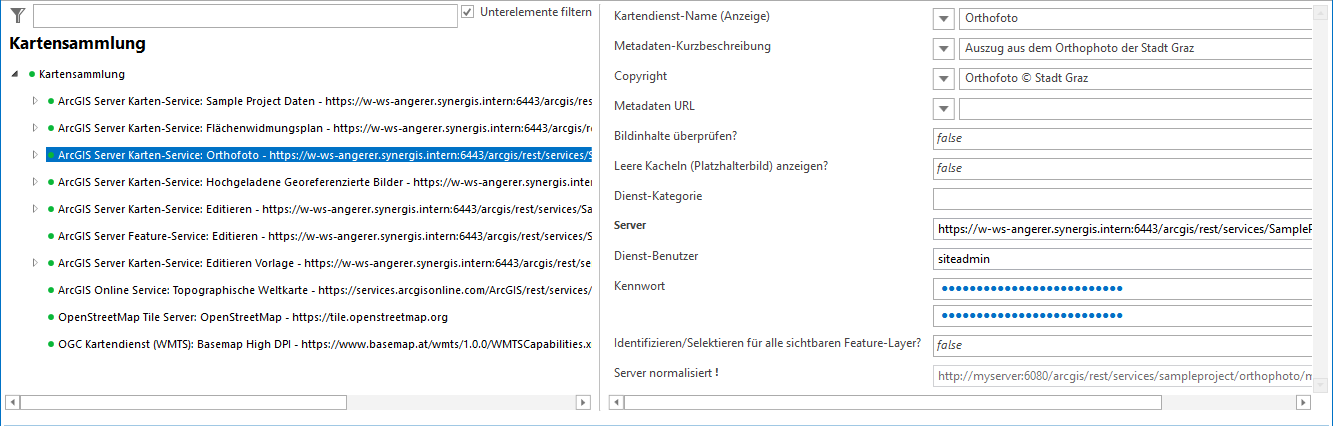Select Karten-Service: Editieren row
The width and height of the screenshot is (1333, 426).
[x=325, y=209]
